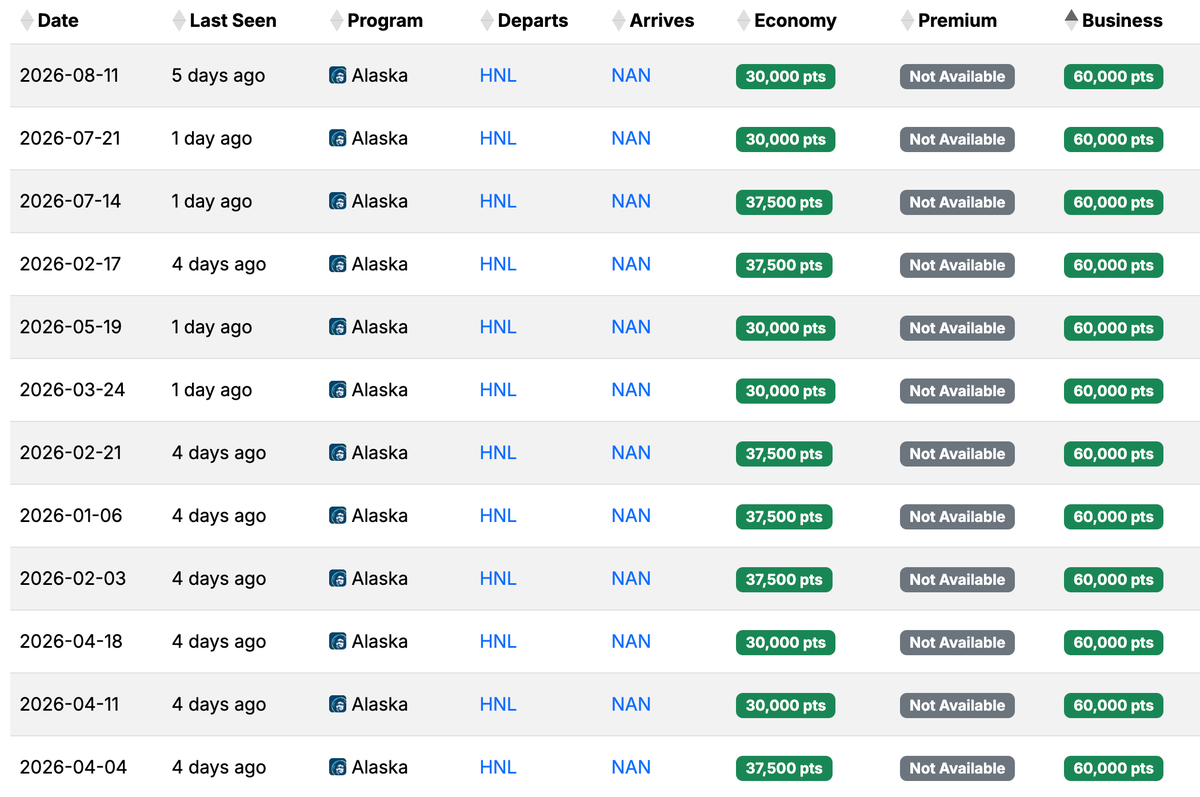
Task: Click Alaska logo in 2026-01-06 row
Action: click(x=338, y=517)
